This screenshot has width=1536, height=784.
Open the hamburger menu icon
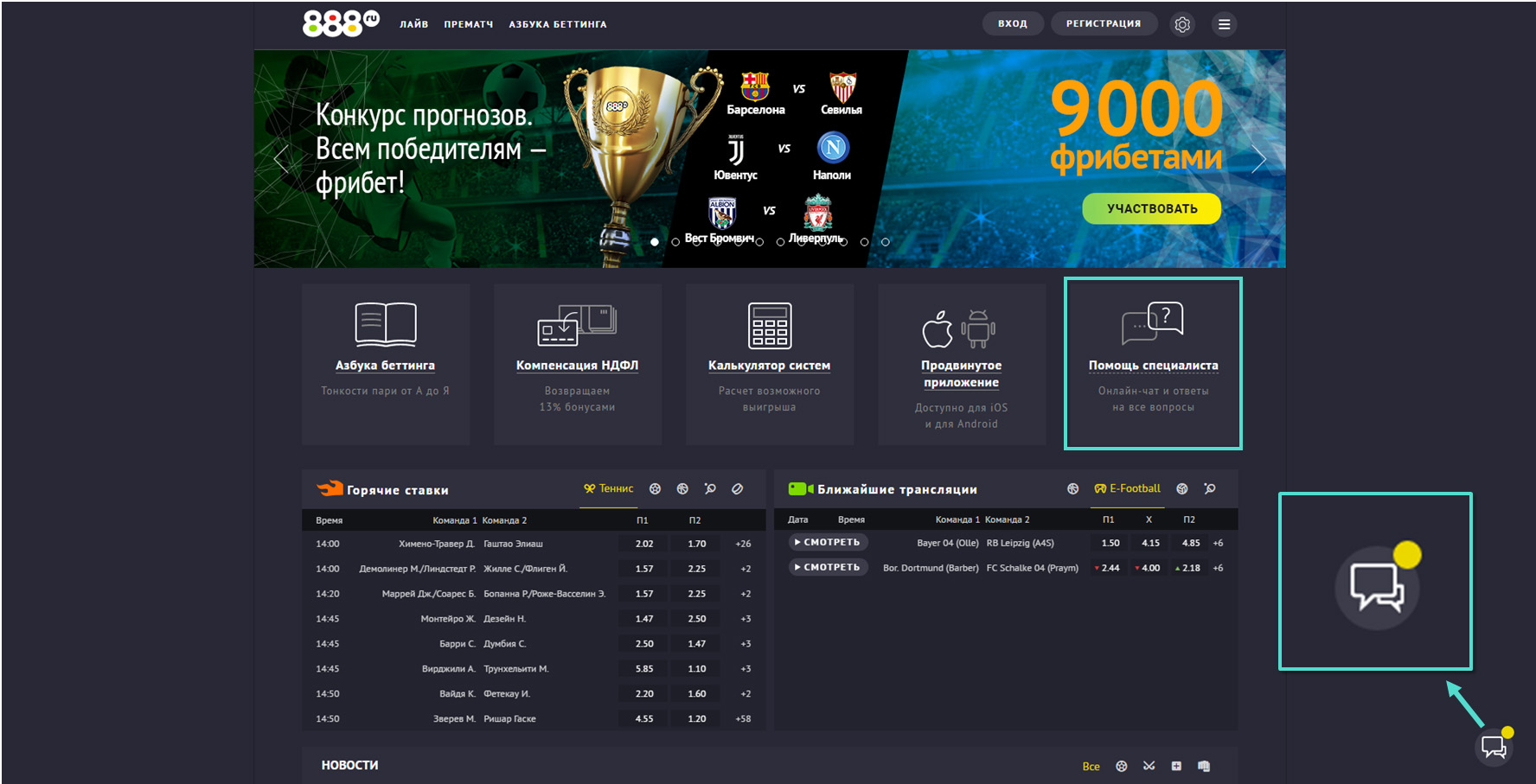tap(1224, 24)
